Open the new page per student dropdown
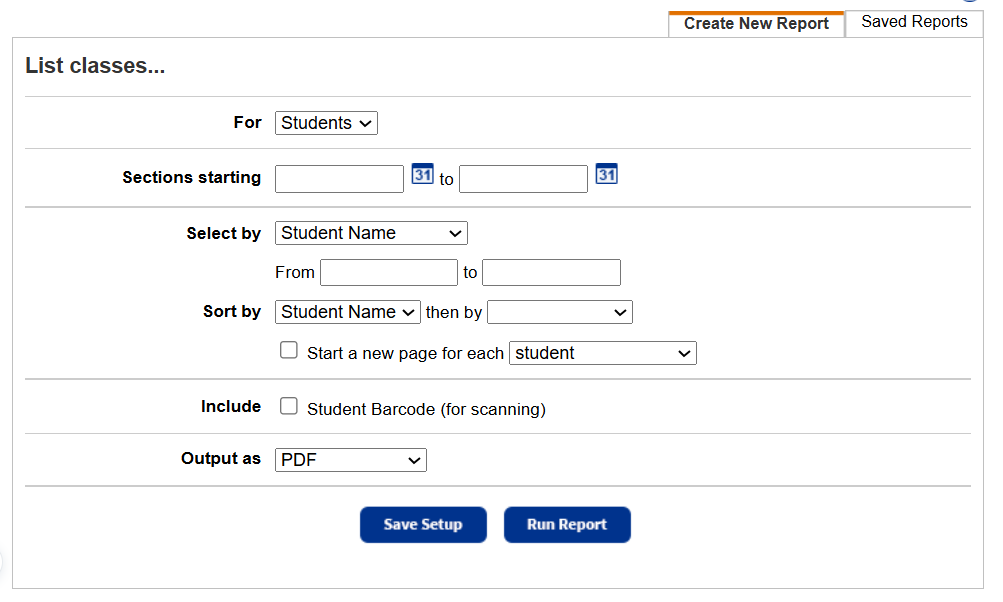1003x602 pixels. pyautogui.click(x=602, y=352)
